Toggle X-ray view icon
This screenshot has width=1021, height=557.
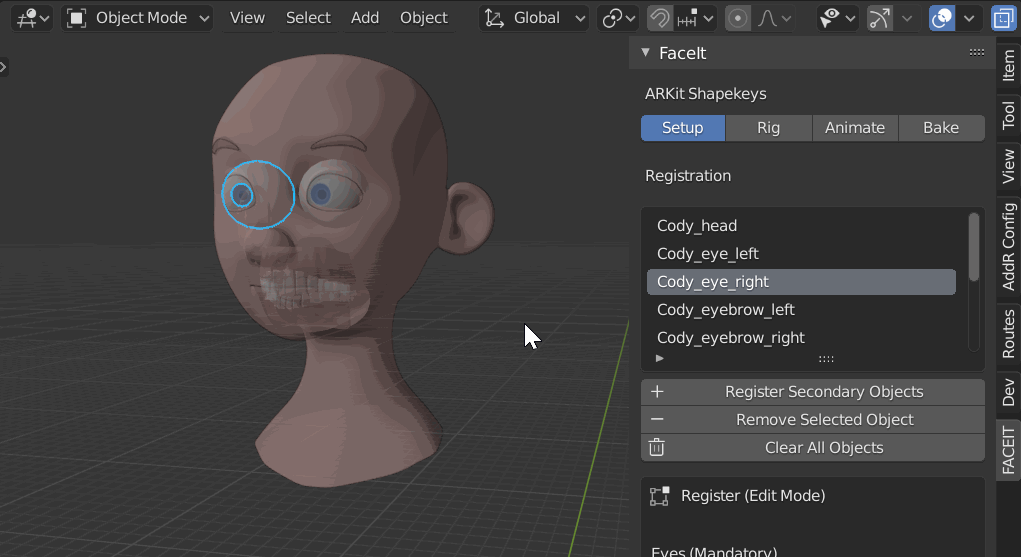(x=1003, y=18)
